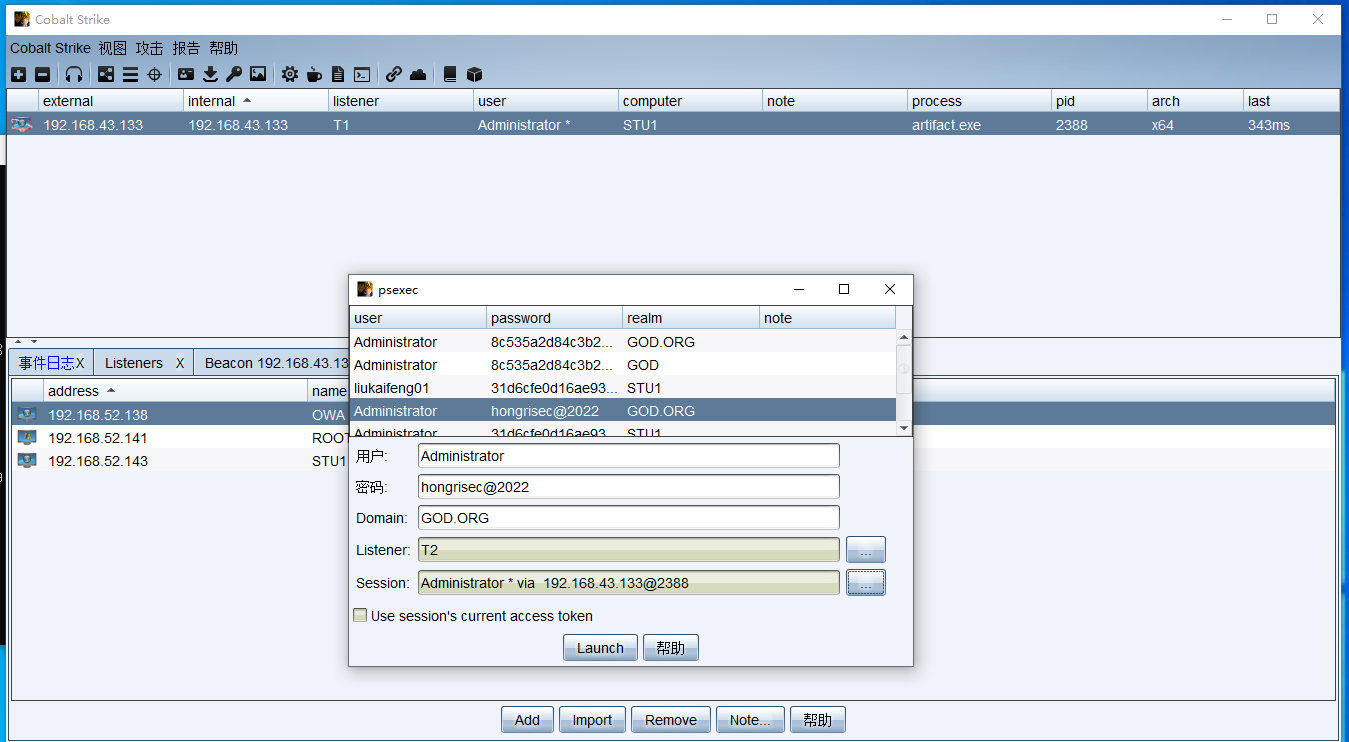Click the Import button
Viewport: 1349px width, 742px height.
(592, 720)
